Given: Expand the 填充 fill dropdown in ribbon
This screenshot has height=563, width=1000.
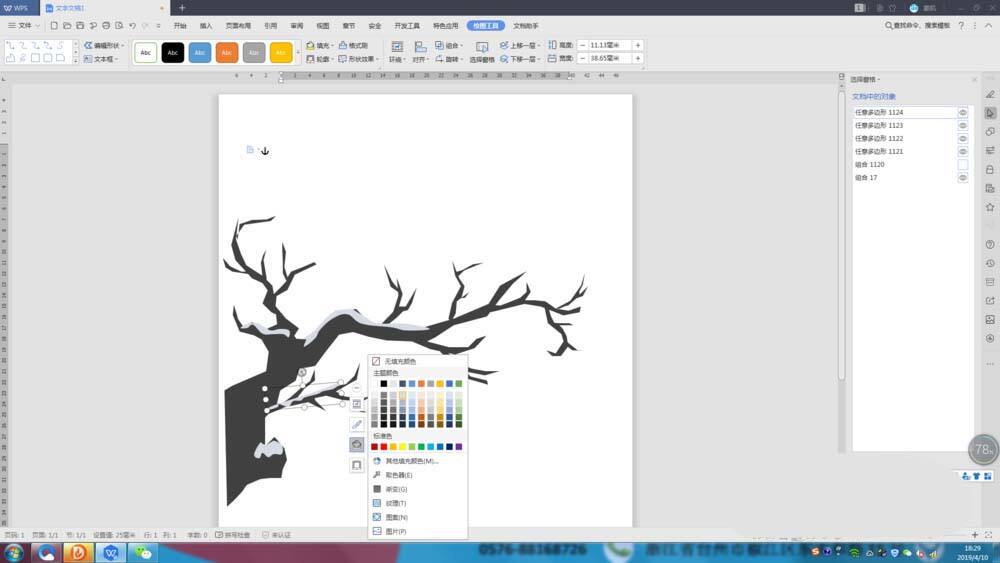Looking at the screenshot, I should click(x=331, y=46).
